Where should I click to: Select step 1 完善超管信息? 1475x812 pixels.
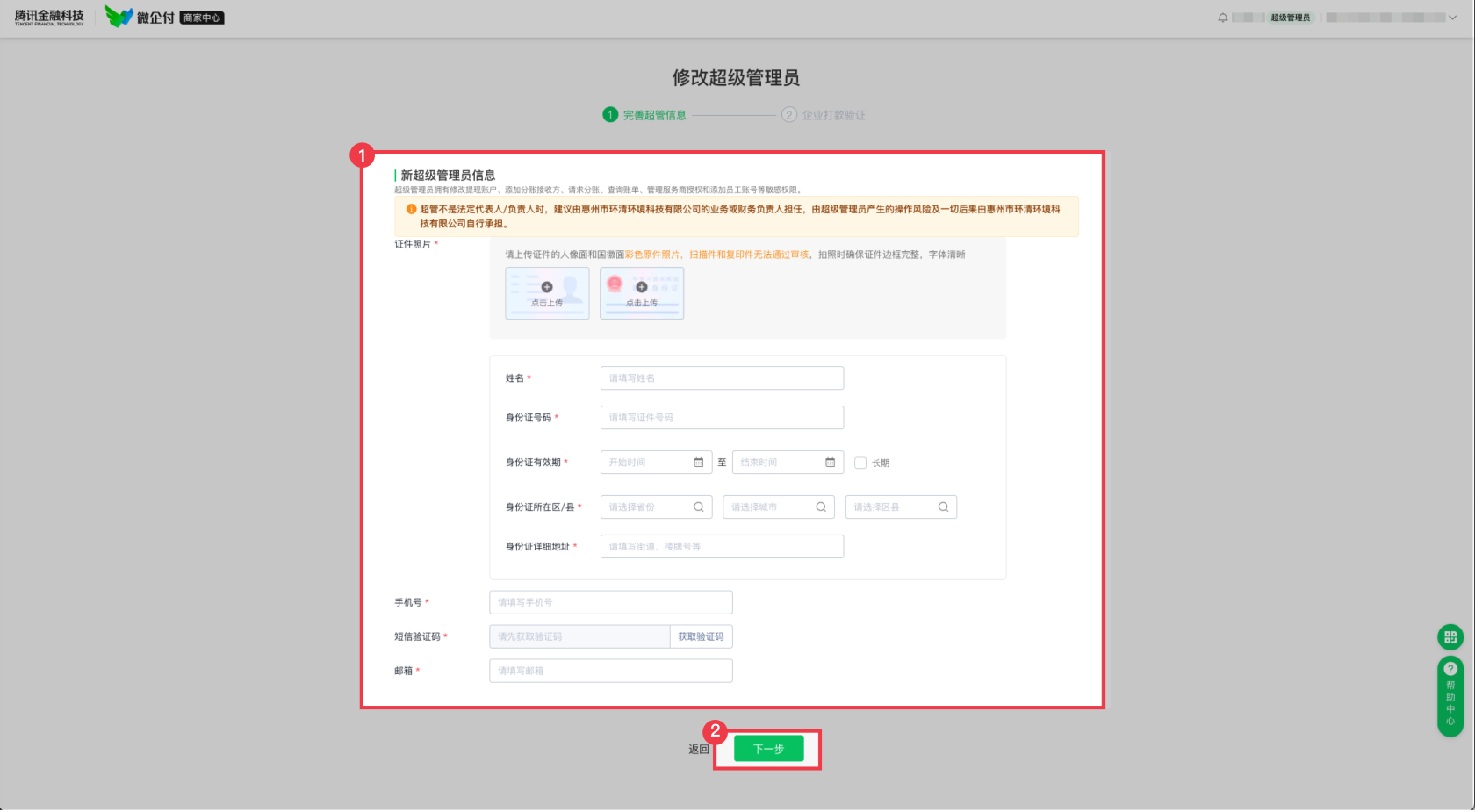(x=644, y=115)
